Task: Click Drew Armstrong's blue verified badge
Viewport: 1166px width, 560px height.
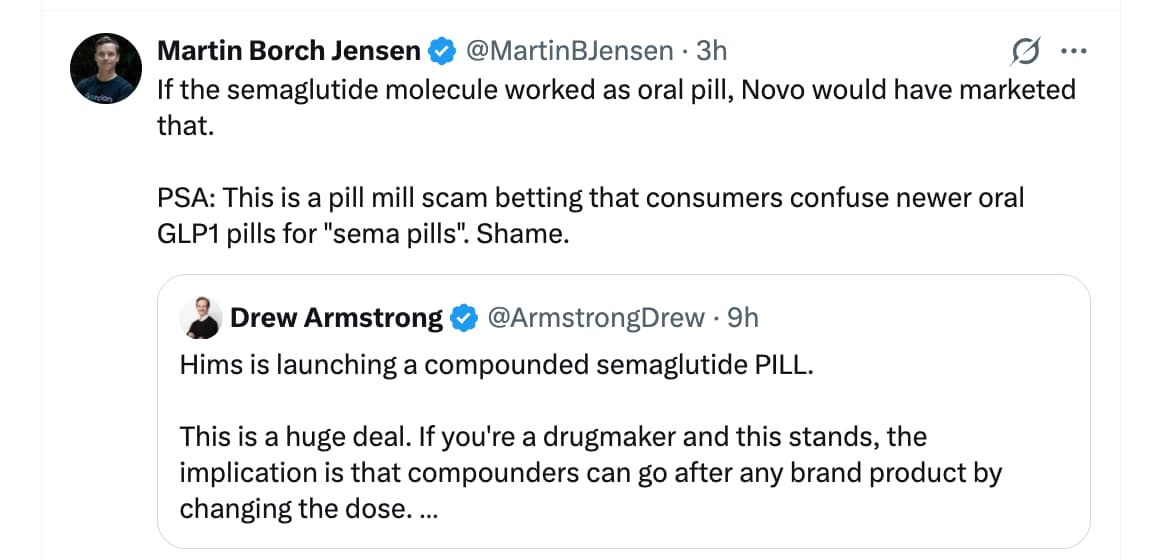Action: (x=463, y=318)
